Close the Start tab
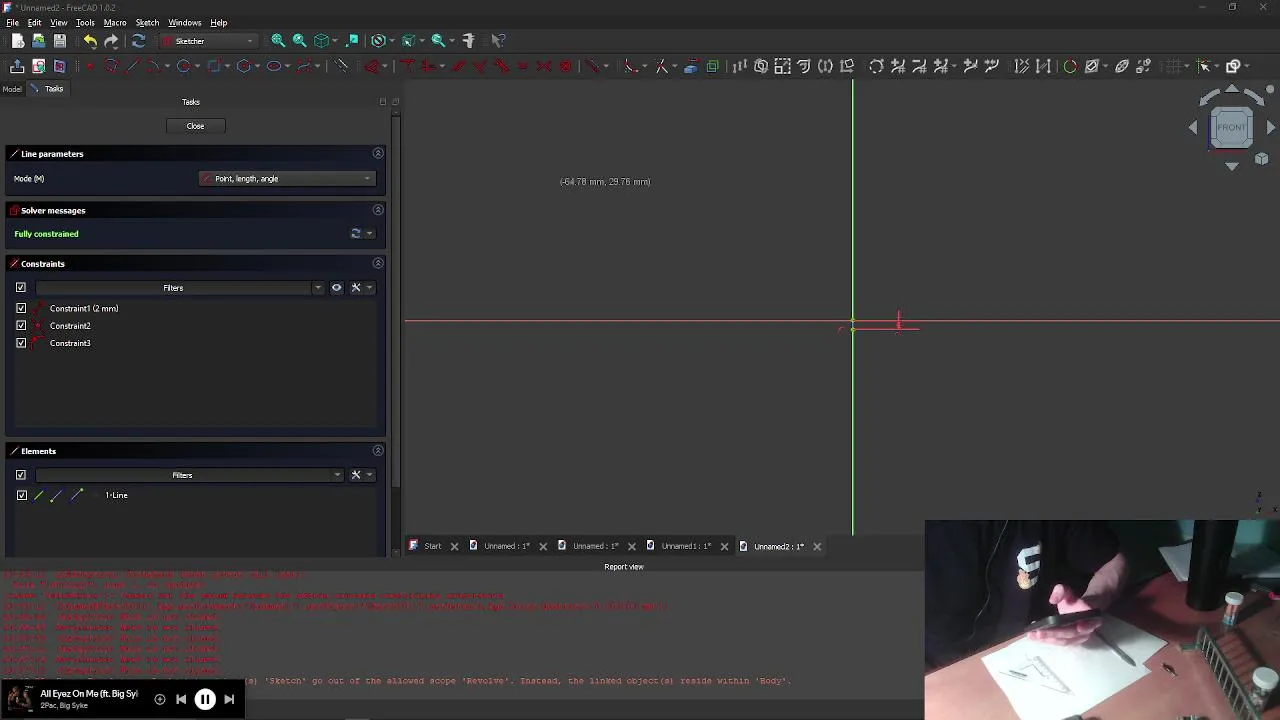The image size is (1280, 720). (454, 546)
